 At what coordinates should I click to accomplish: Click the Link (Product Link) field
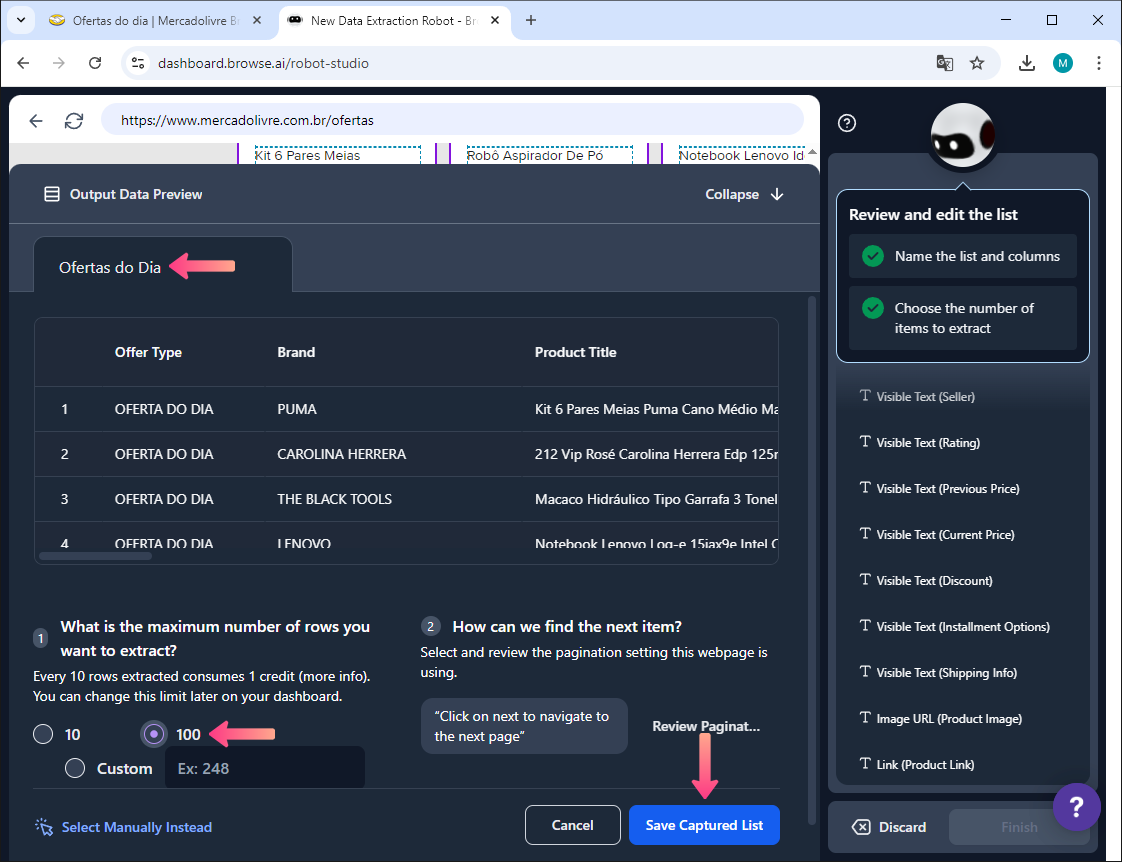click(917, 765)
